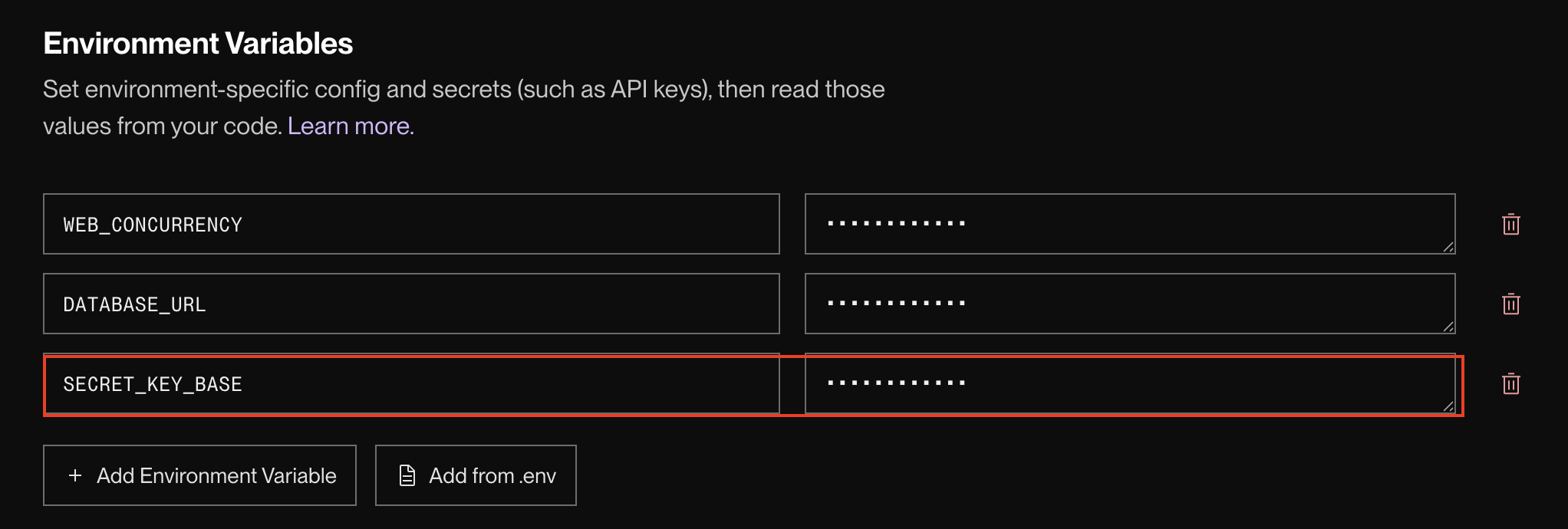Click the masked dots in the SECRET_KEY_BASE value
Image resolution: width=1568 pixels, height=529 pixels.
[x=896, y=383]
